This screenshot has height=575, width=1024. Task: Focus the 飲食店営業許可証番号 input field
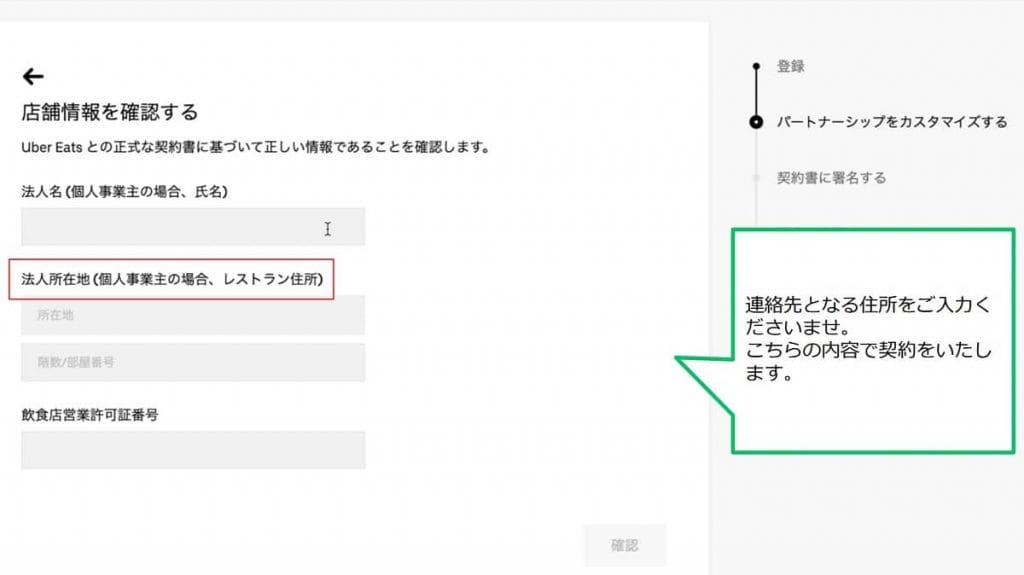[193, 450]
